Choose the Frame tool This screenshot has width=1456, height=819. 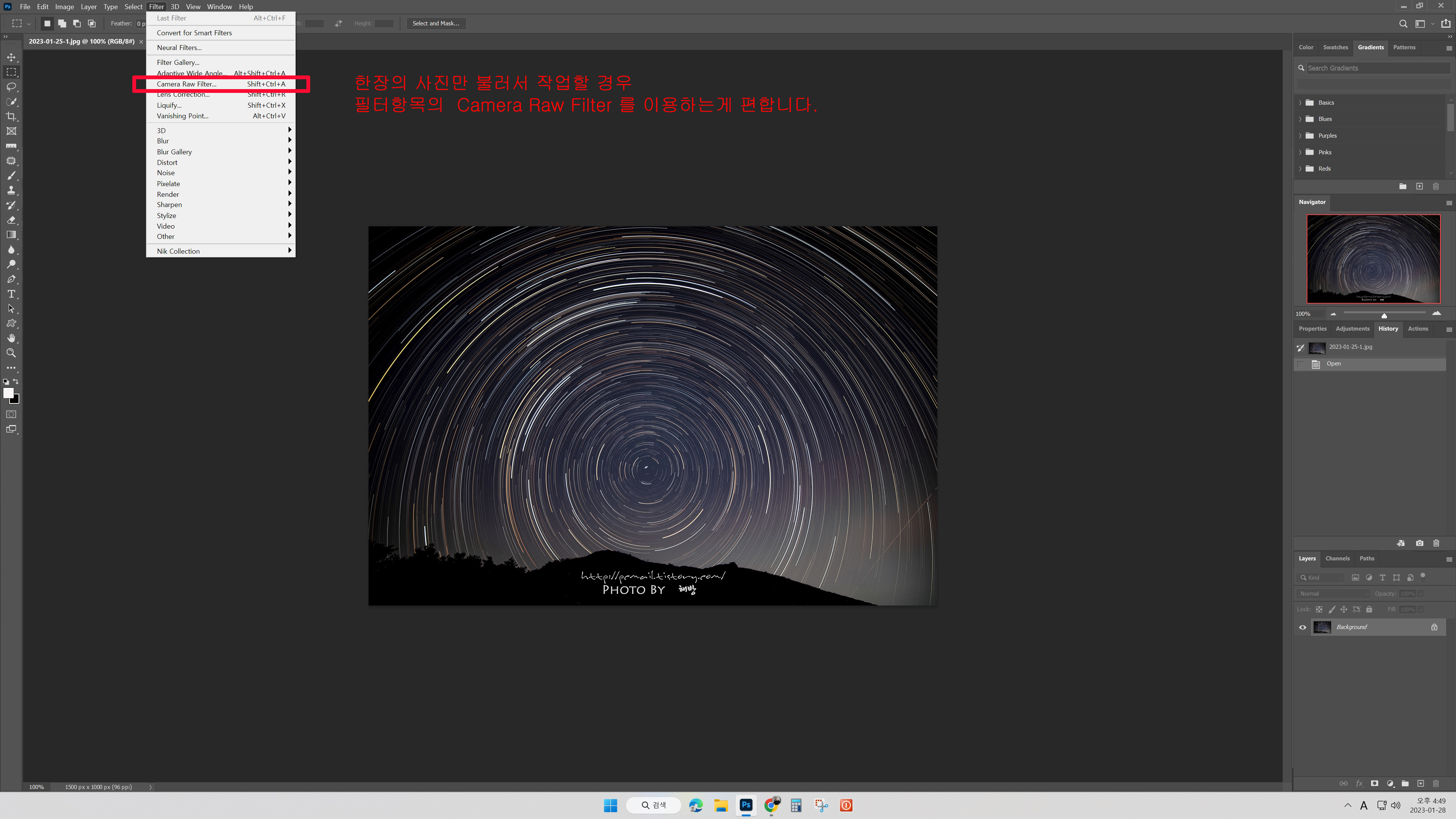pos(11,131)
